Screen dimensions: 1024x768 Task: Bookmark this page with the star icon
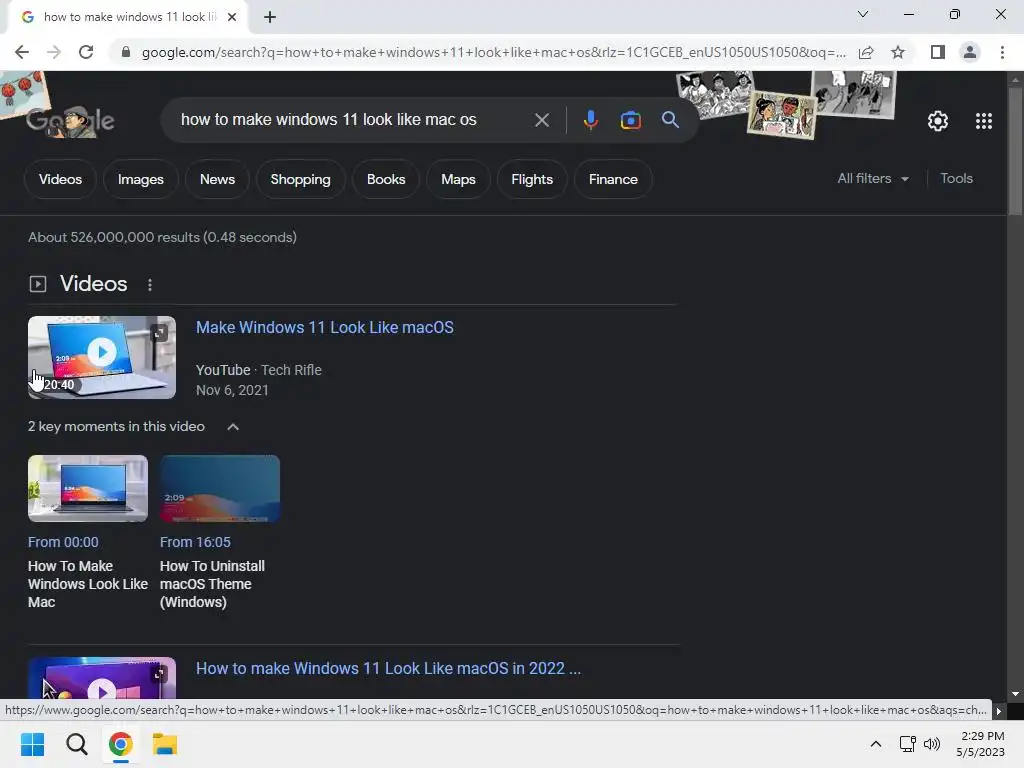(898, 52)
